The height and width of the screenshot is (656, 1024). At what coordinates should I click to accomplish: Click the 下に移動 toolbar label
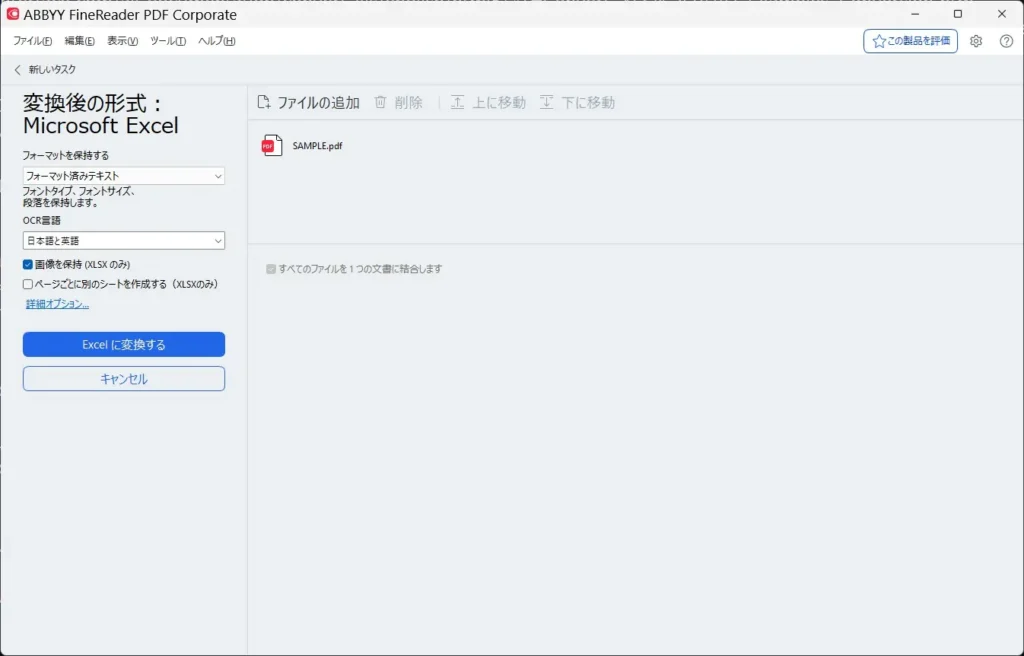tap(588, 103)
